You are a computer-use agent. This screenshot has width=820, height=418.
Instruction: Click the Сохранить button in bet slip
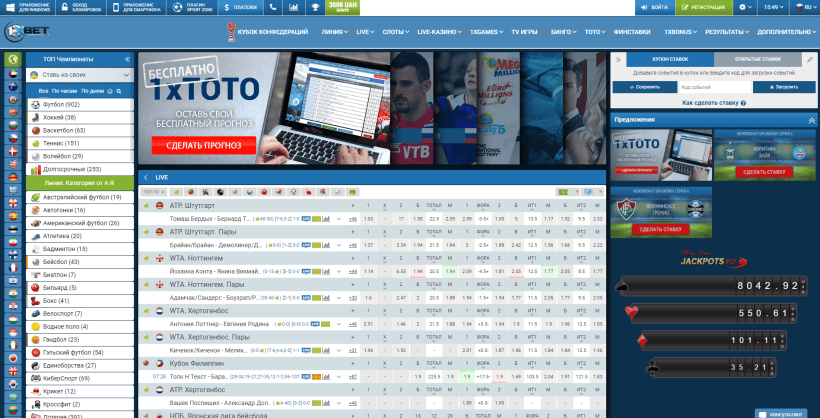pos(644,87)
